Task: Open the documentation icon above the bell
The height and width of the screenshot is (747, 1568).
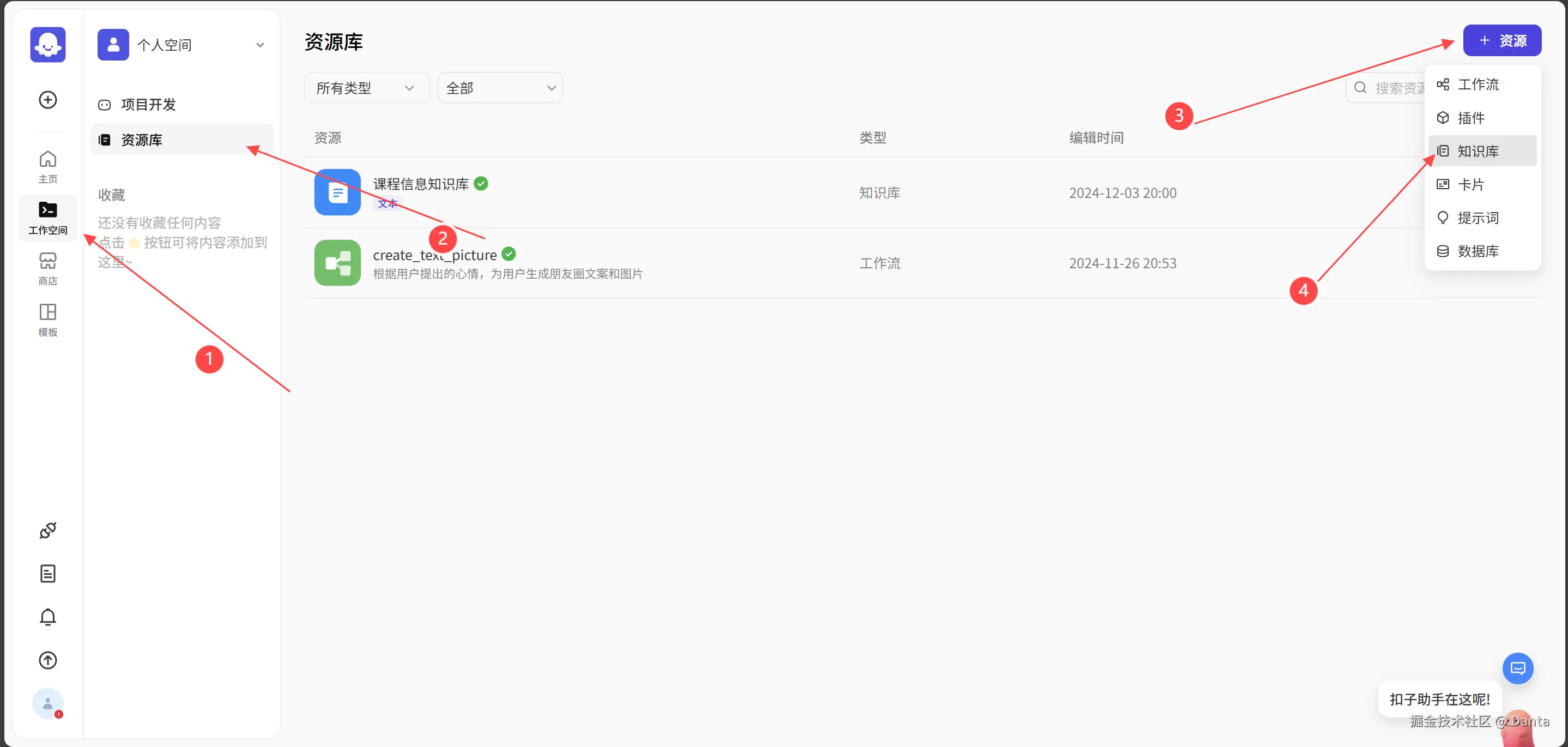Action: click(x=47, y=573)
